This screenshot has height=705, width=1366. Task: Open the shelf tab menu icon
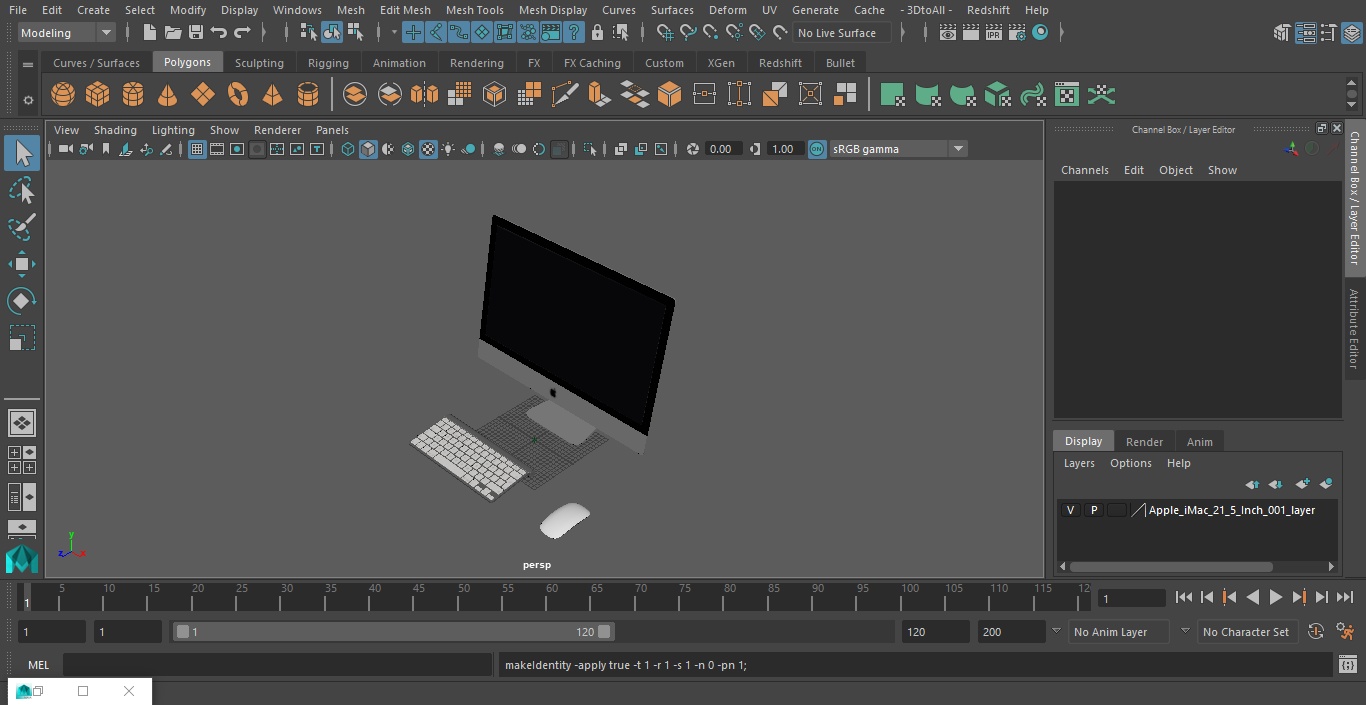pyautogui.click(x=28, y=64)
